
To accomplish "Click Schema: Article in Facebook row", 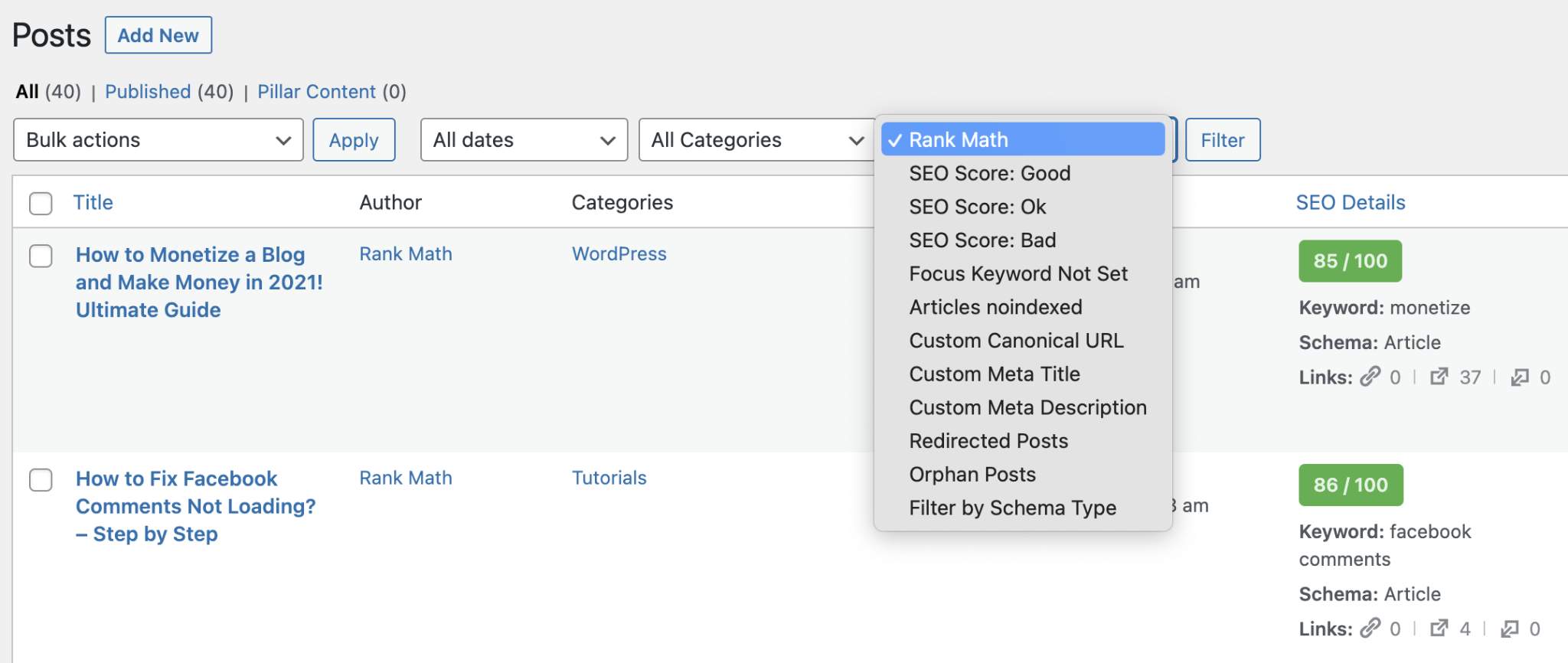I will (1370, 594).
